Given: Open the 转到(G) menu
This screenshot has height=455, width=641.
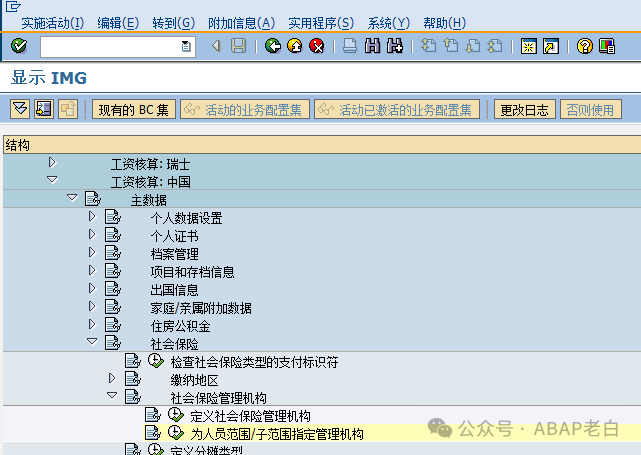Looking at the screenshot, I should click(173, 23).
